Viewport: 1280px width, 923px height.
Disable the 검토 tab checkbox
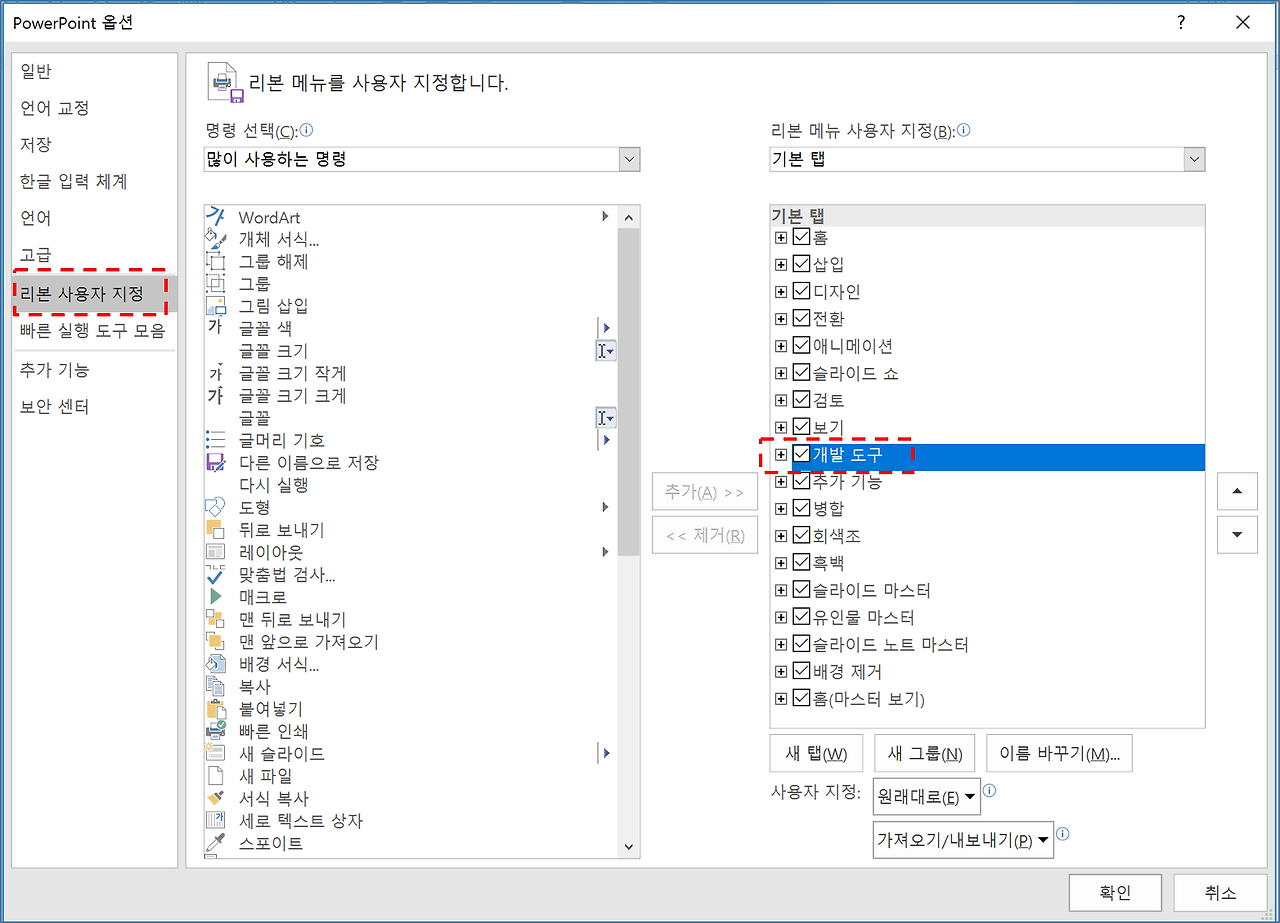pos(800,399)
